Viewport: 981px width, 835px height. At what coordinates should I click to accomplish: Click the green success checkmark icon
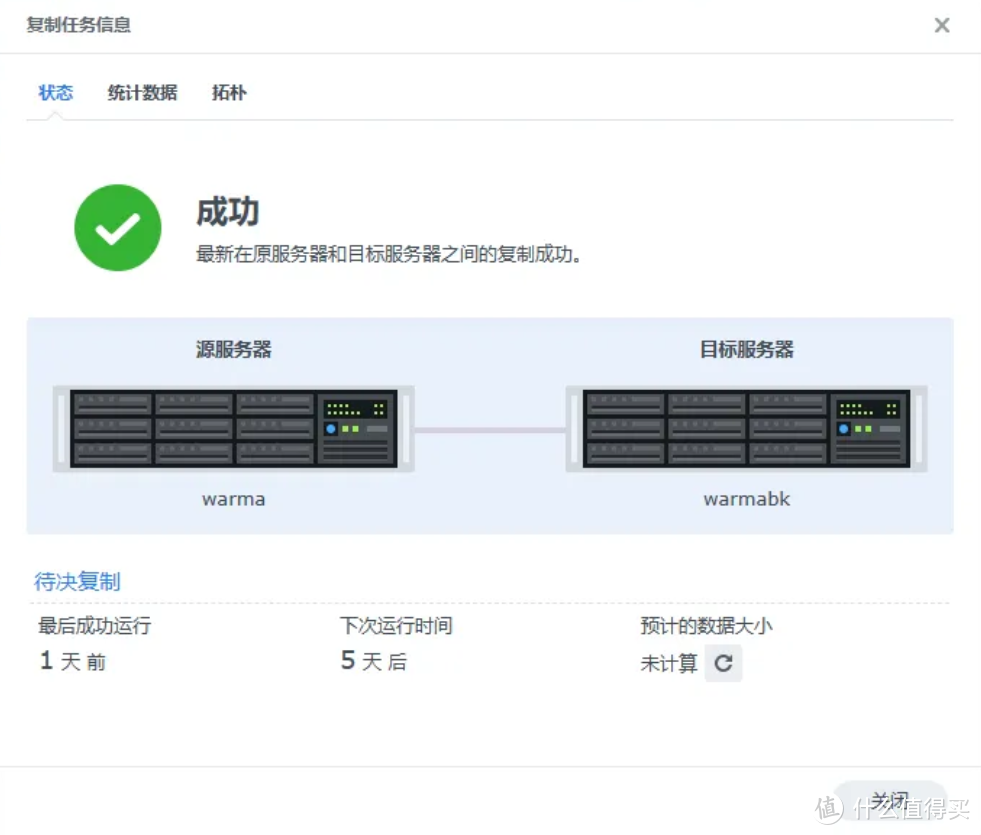pyautogui.click(x=117, y=227)
